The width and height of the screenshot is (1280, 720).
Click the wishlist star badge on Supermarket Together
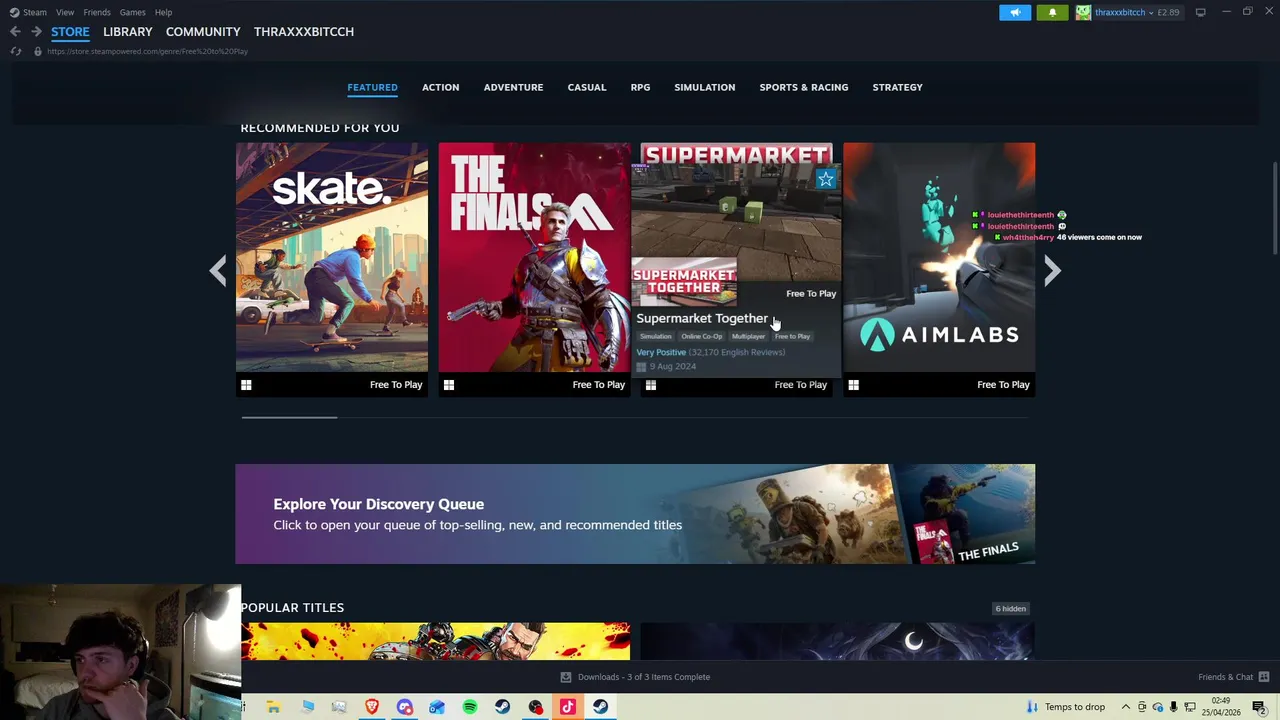[825, 179]
